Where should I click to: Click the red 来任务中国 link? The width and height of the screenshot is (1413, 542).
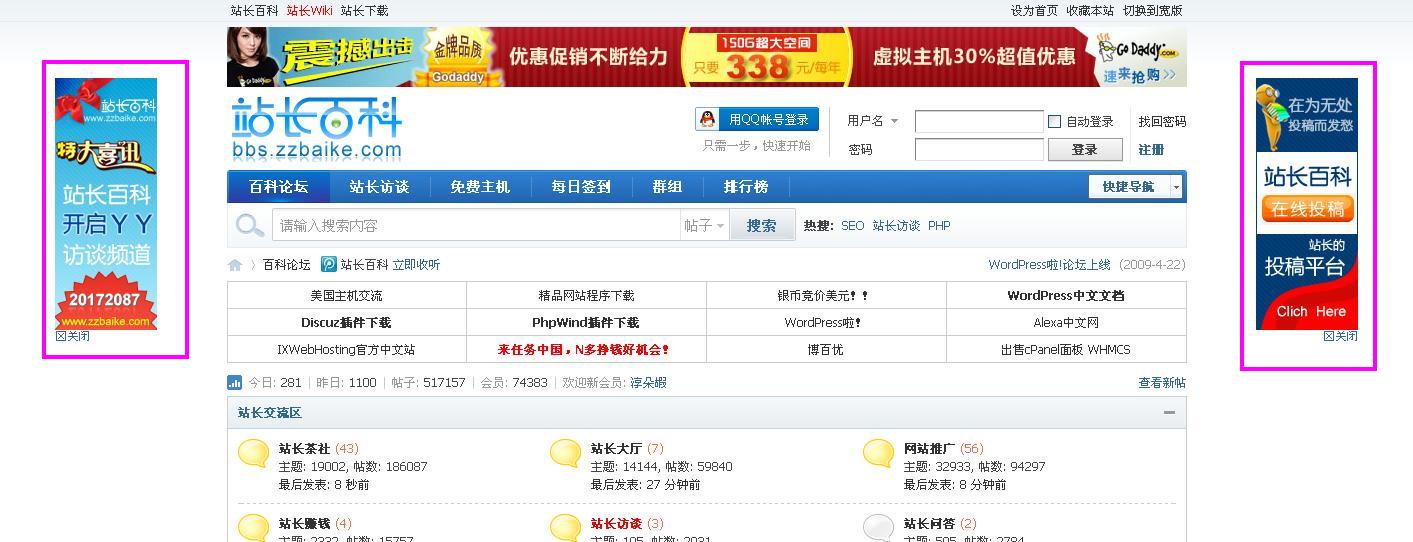(584, 350)
